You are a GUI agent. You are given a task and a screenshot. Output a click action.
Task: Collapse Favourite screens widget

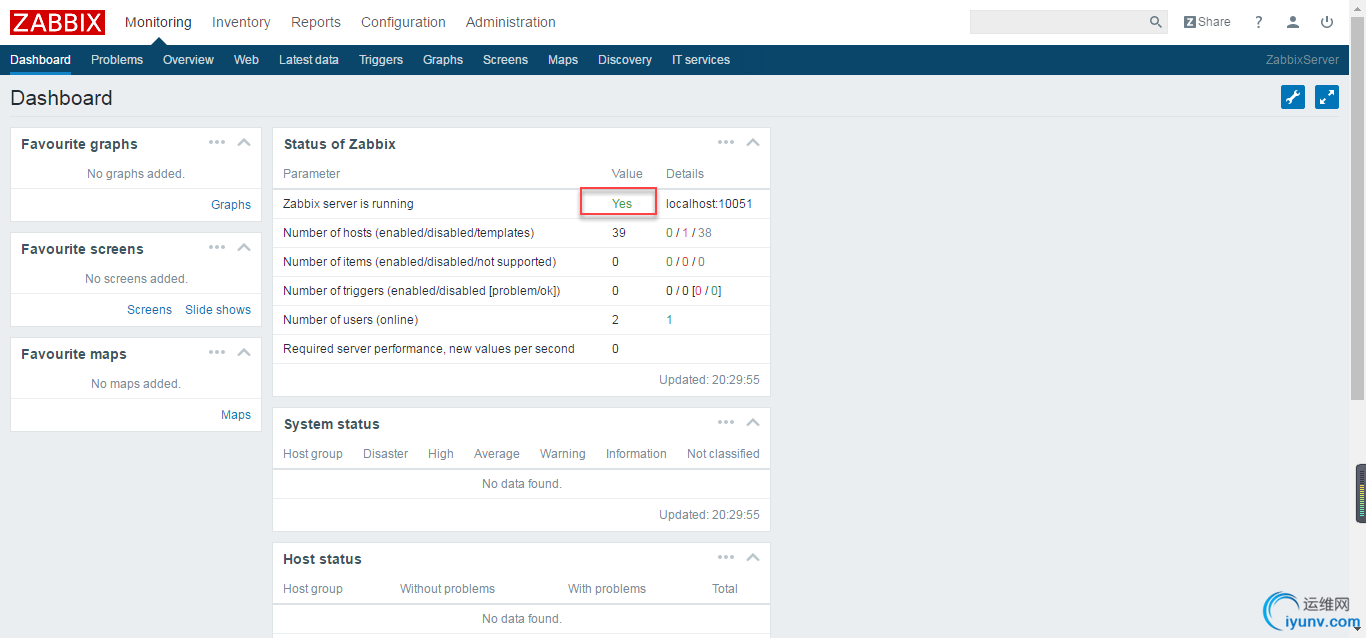click(x=244, y=247)
